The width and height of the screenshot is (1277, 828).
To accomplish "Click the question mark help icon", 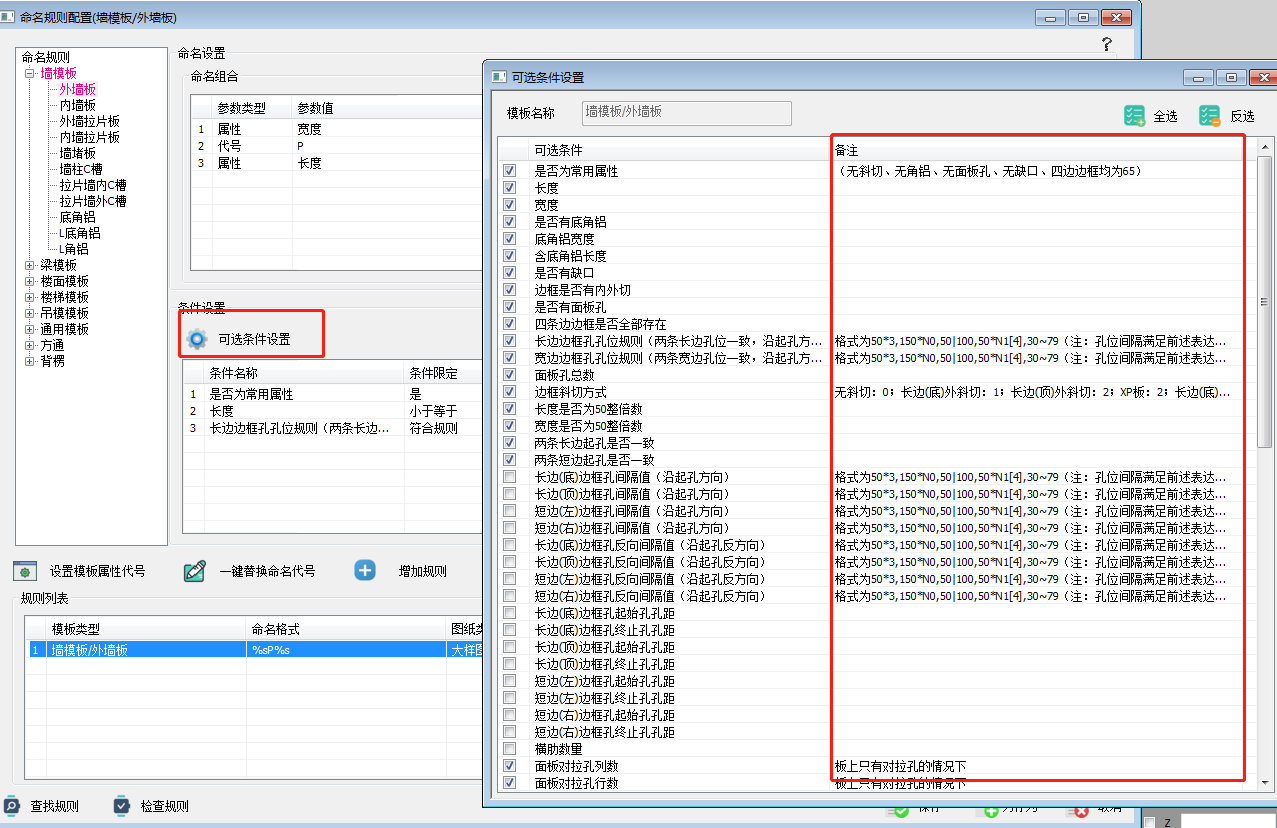I will [x=1107, y=44].
